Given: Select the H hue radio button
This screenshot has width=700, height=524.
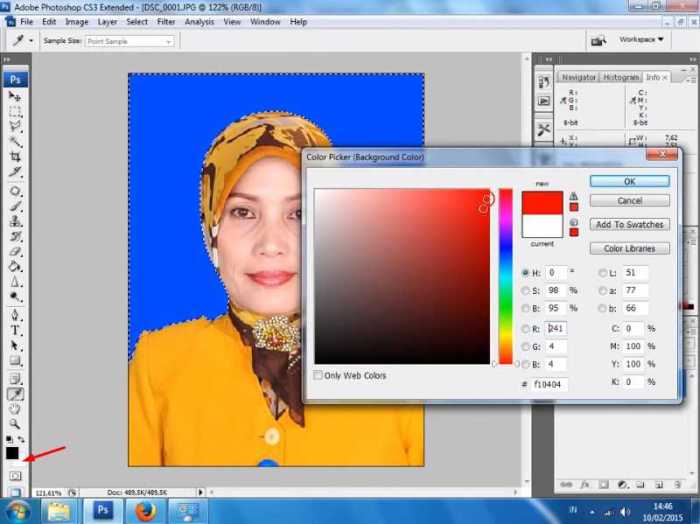Looking at the screenshot, I should tap(525, 273).
